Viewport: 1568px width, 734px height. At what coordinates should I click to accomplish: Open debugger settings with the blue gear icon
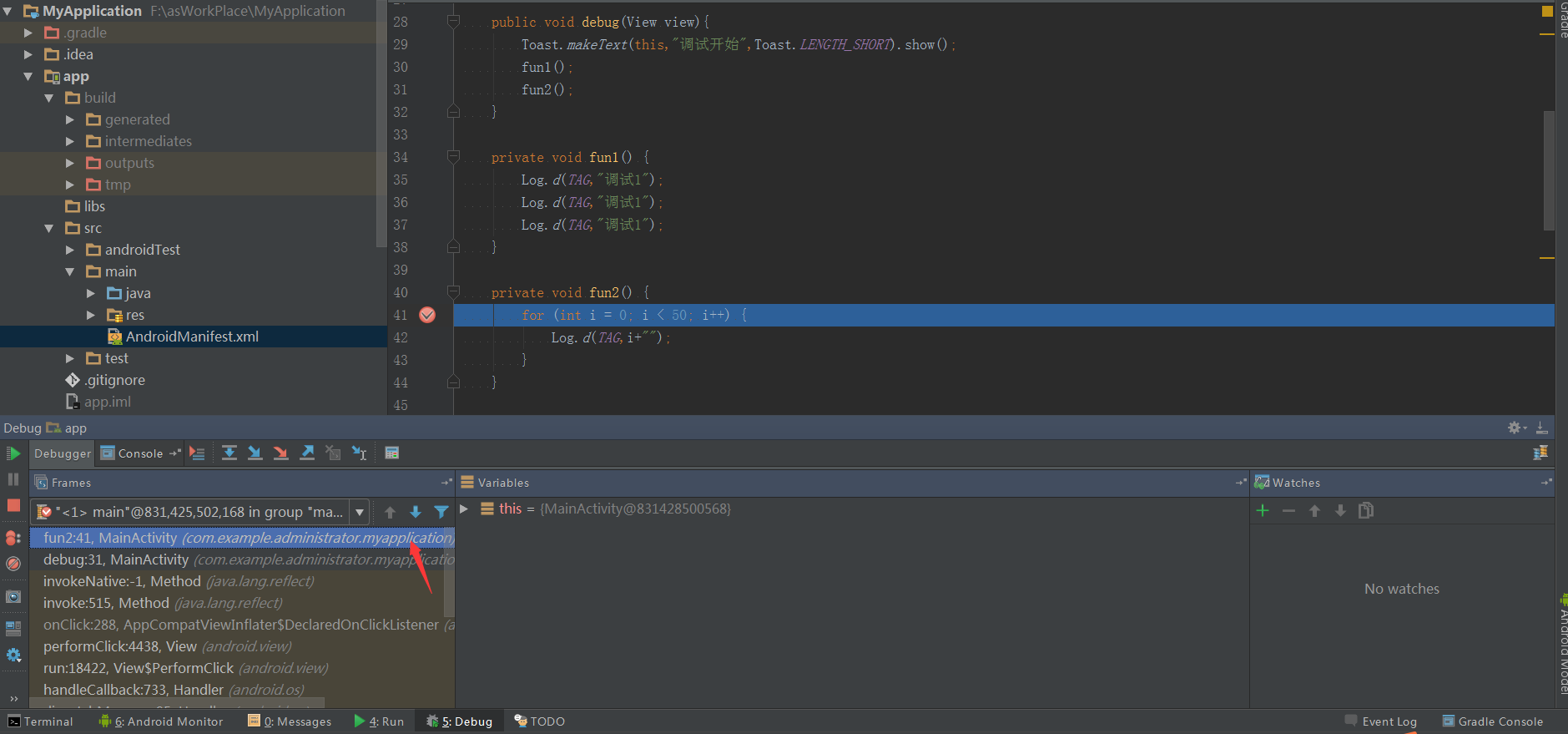pyautogui.click(x=13, y=655)
